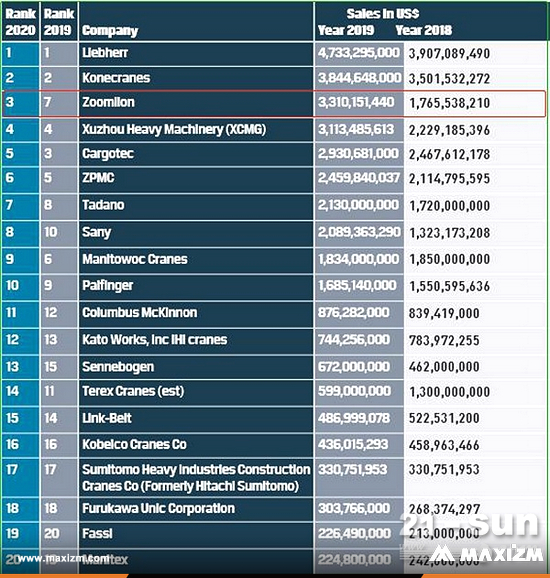Click the Rank 2019 column header
This screenshot has width=550, height=578.
(59, 22)
